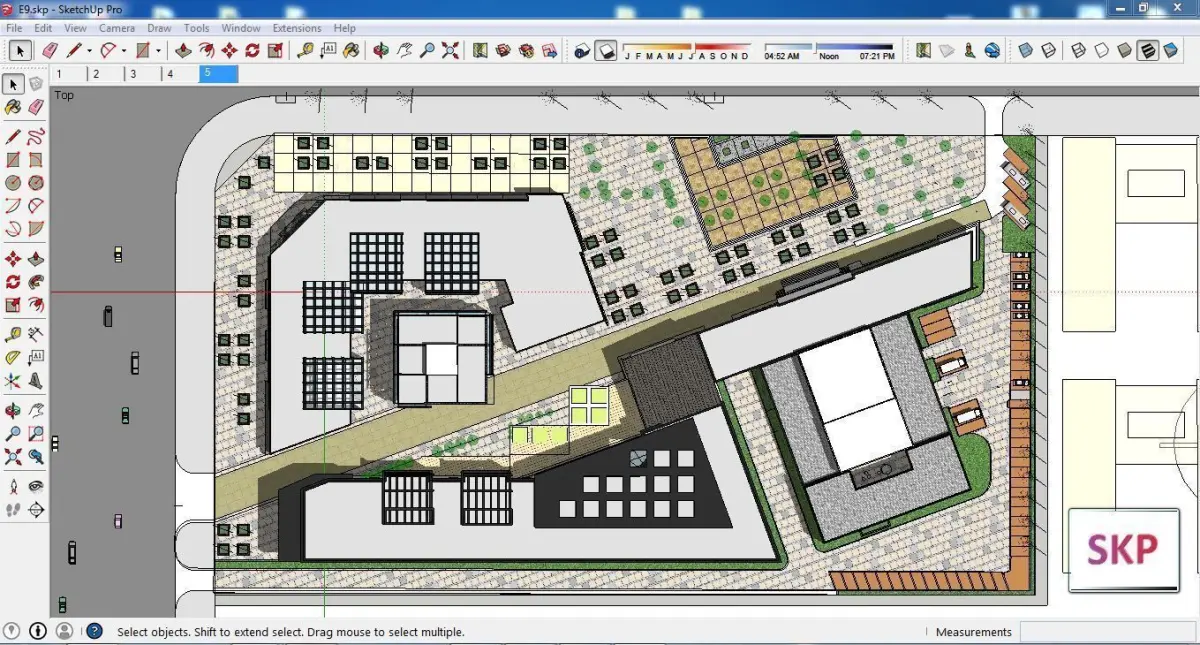Click the help question mark in status bar

click(94, 631)
